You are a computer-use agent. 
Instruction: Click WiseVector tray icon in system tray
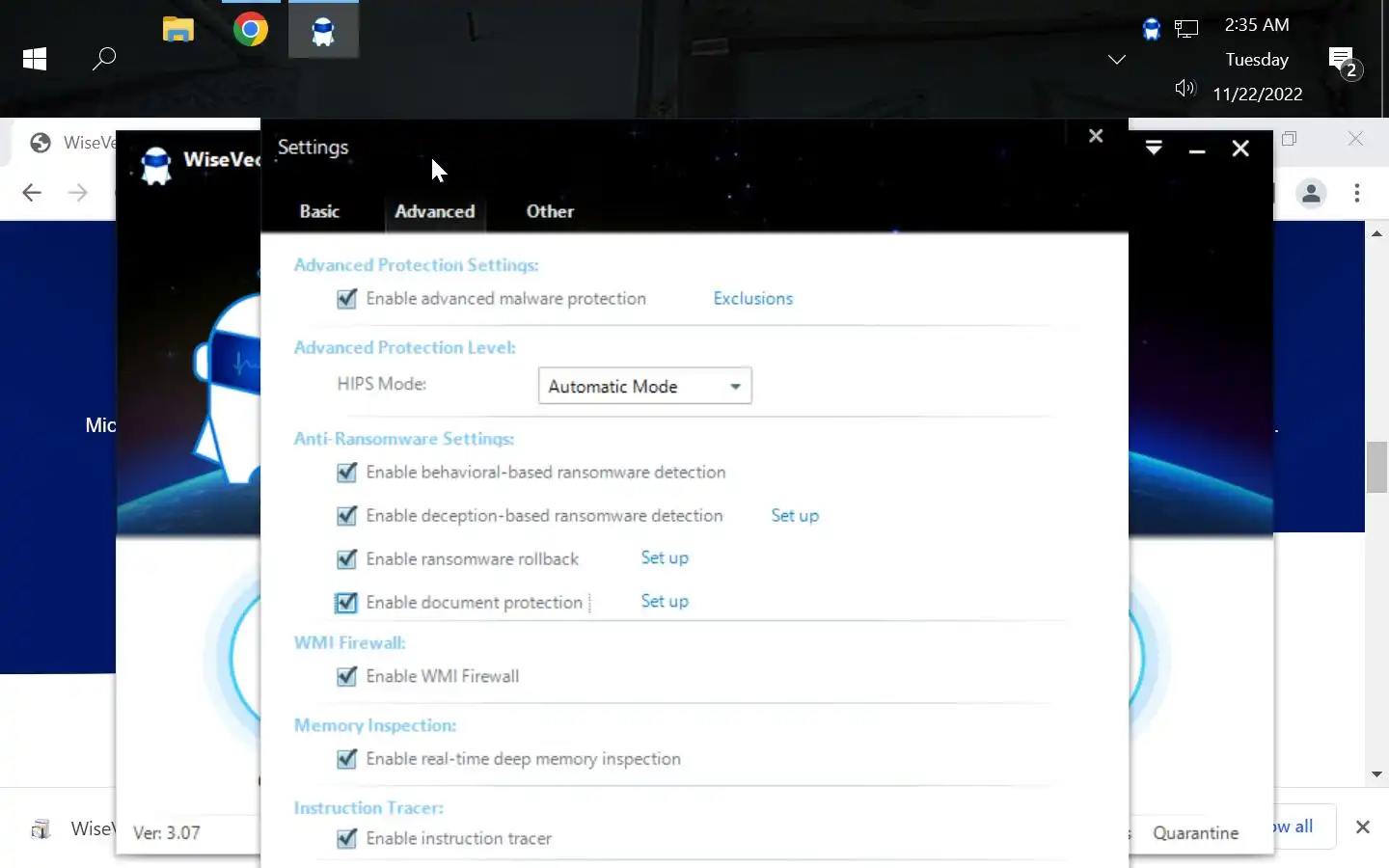1151,29
